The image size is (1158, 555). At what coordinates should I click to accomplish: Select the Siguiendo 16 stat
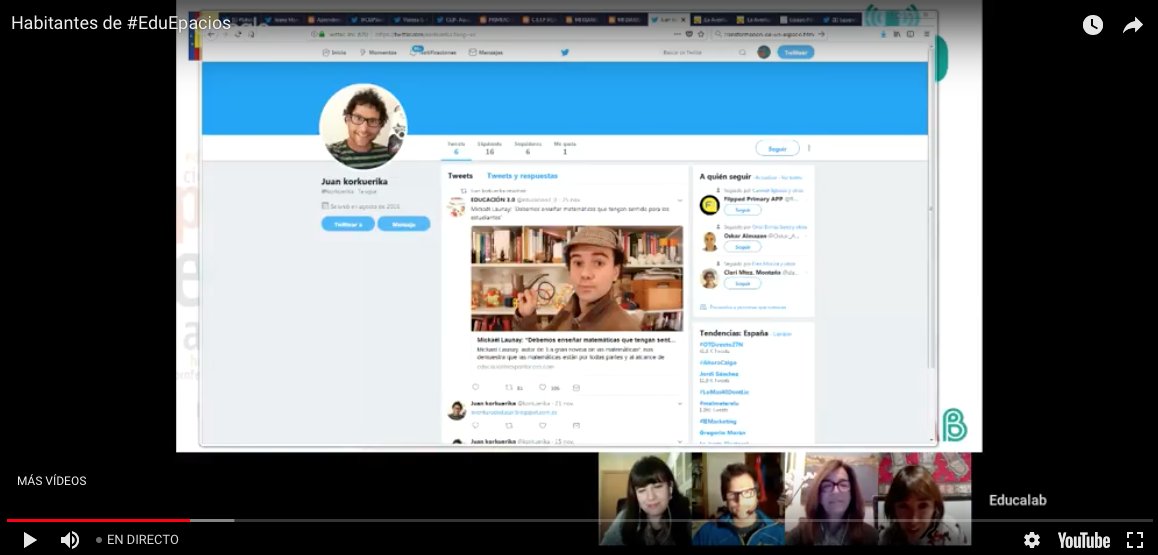click(x=490, y=148)
